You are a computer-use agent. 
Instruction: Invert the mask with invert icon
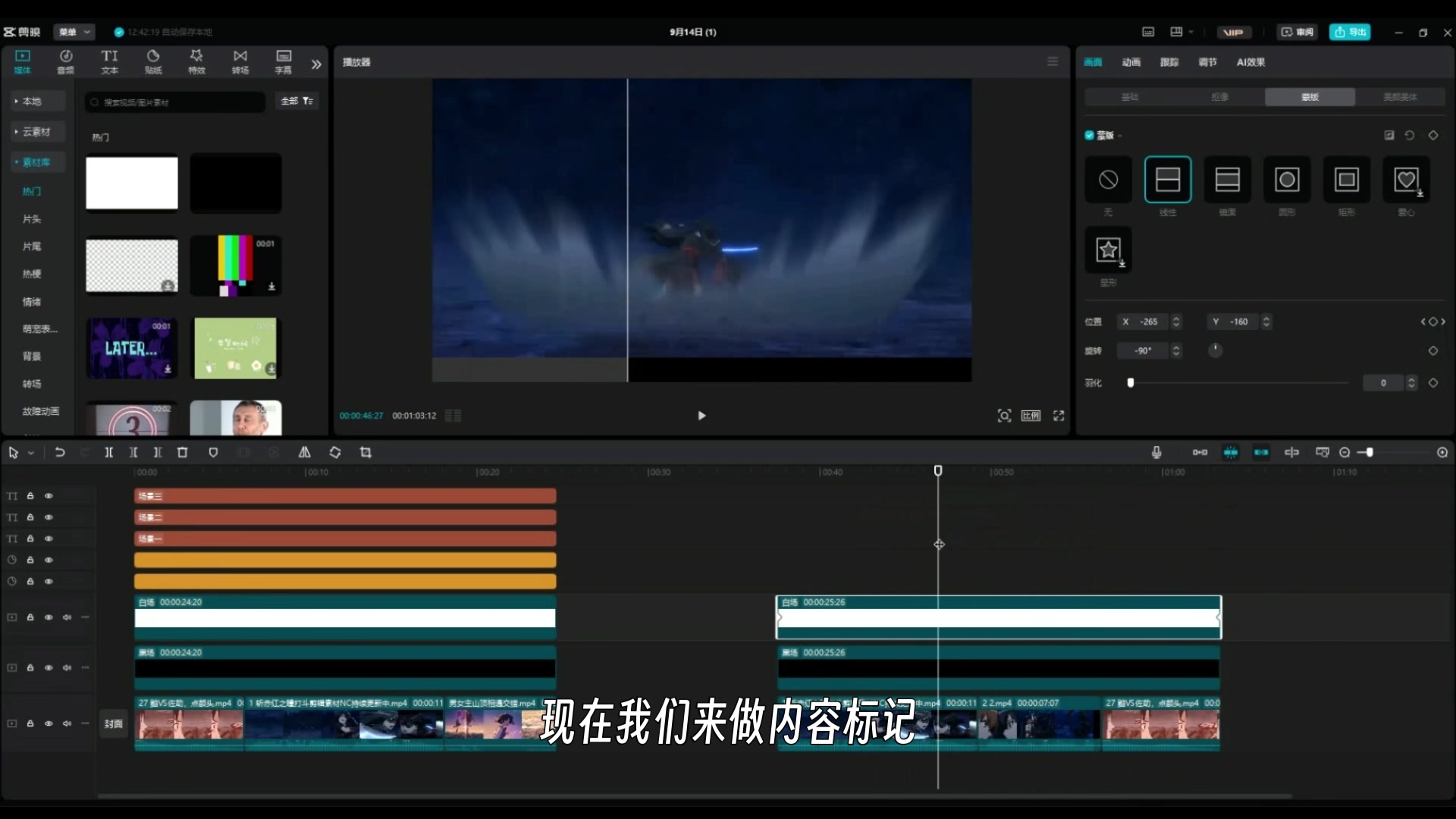1389,135
